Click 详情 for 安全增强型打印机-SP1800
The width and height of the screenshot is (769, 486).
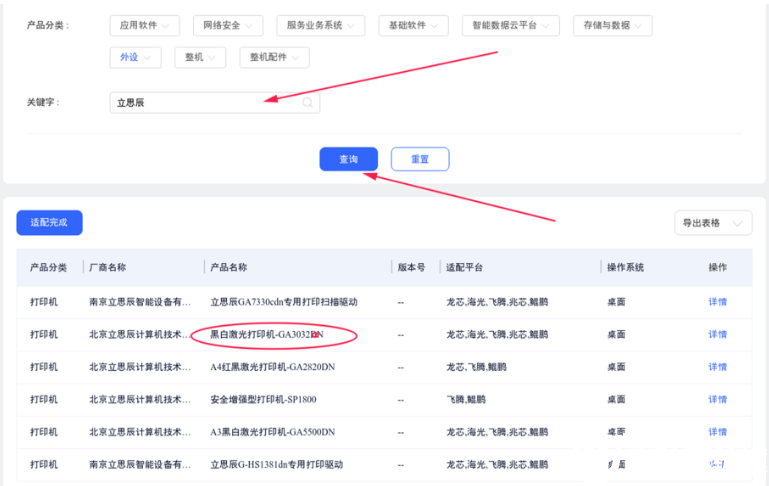[717, 400]
